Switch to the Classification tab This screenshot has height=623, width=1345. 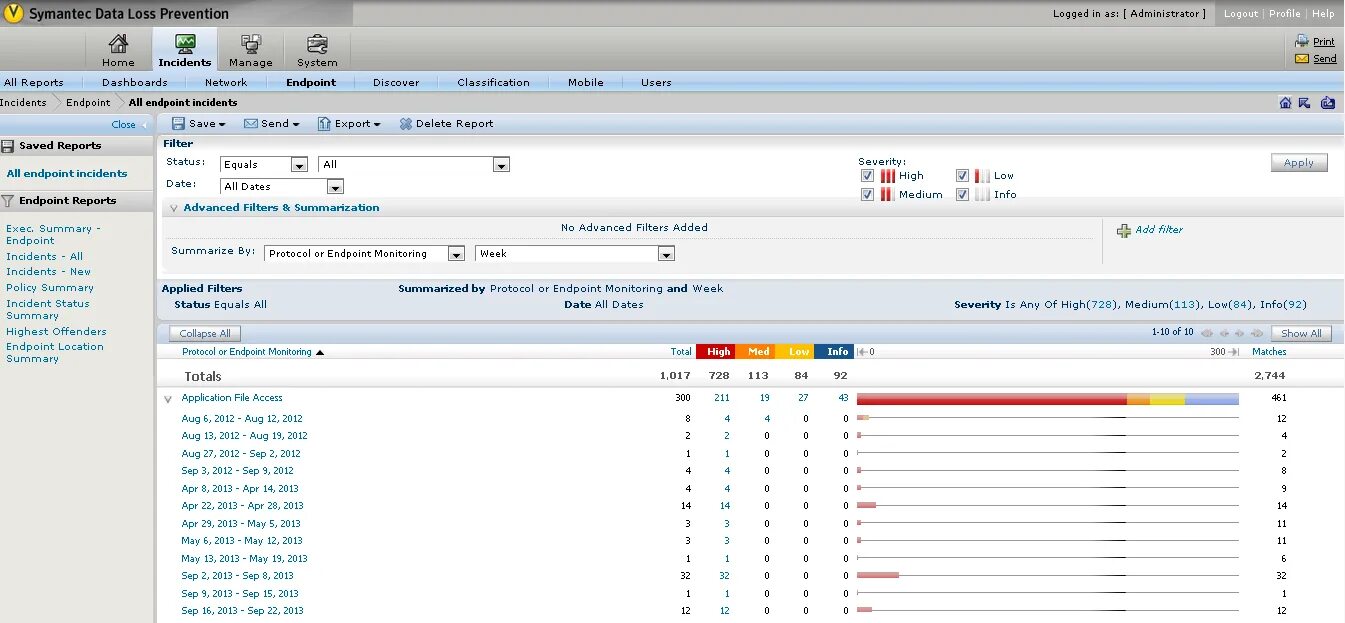click(x=493, y=83)
